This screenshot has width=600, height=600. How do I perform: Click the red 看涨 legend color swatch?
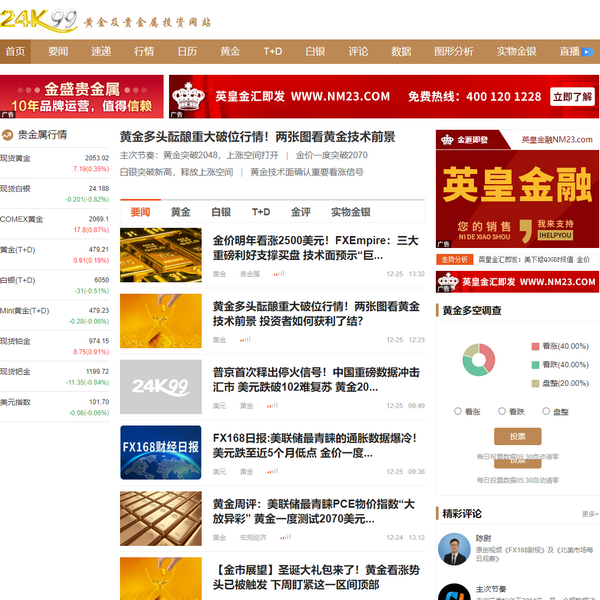[x=536, y=346]
